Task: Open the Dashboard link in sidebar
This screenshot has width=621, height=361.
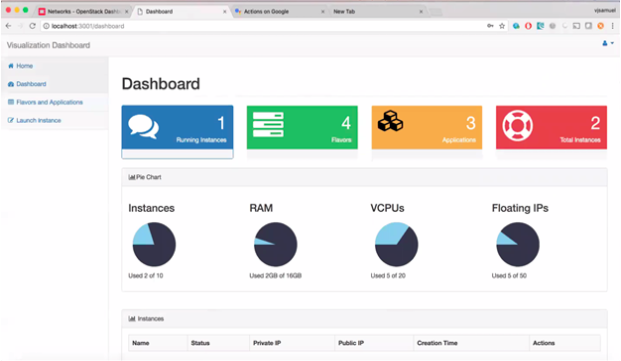Action: tap(31, 84)
